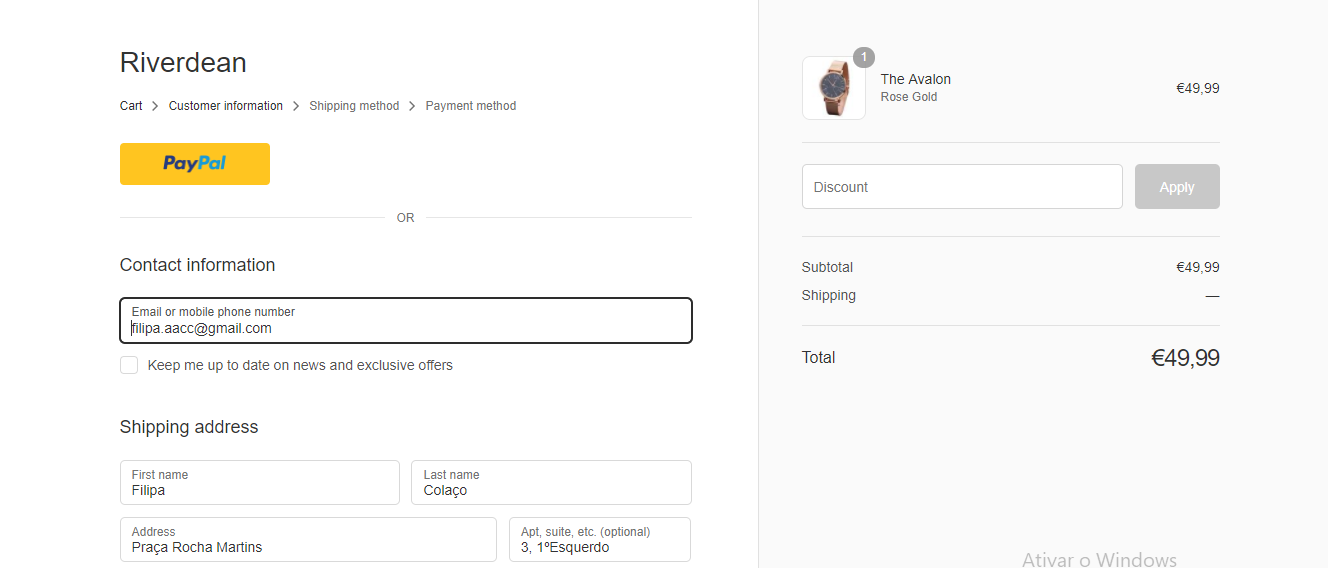Click the chevron after Shipping method breadcrumb
This screenshot has height=568, width=1328.
pyautogui.click(x=412, y=106)
